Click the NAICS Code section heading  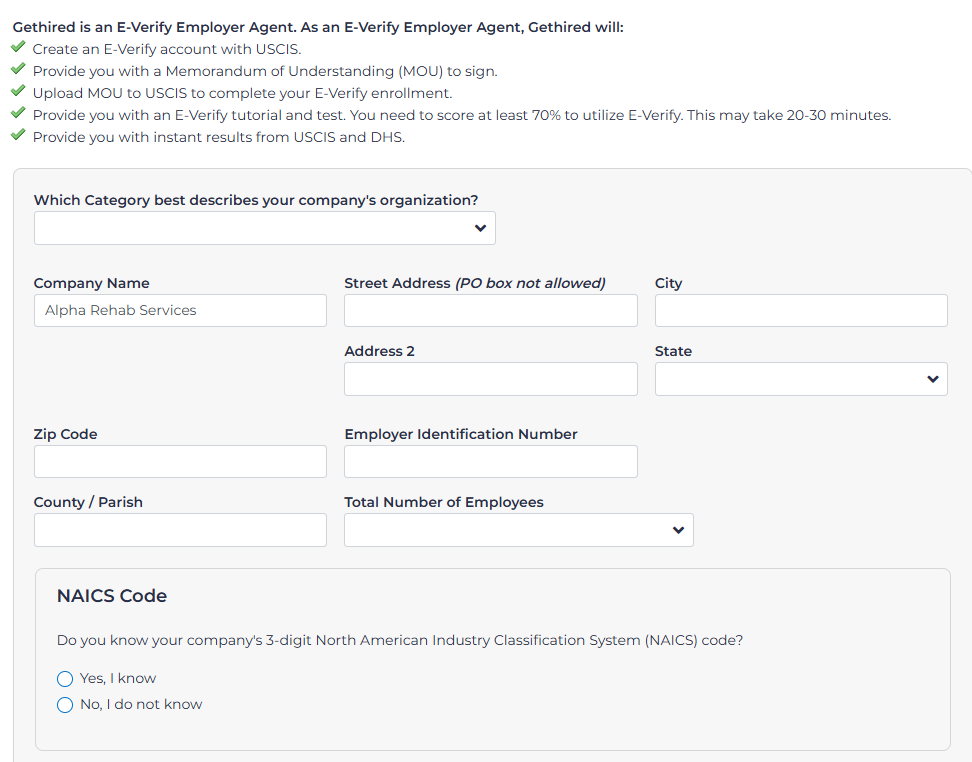[111, 595]
